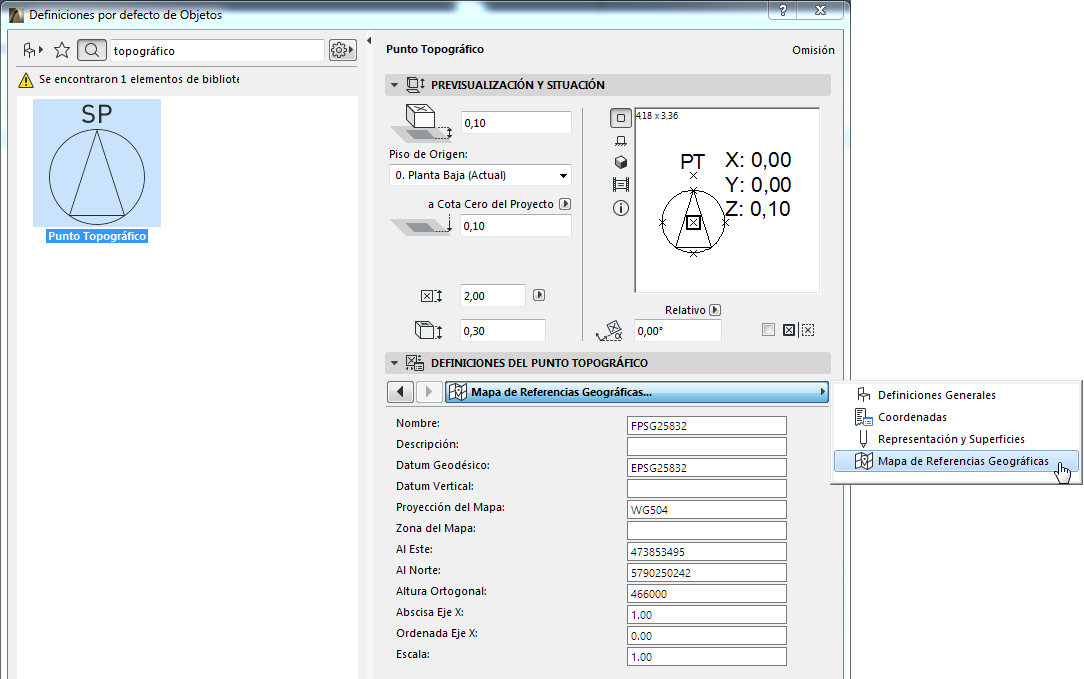This screenshot has width=1084, height=679.
Task: Toggle the dashed crossed-box anchor icon
Action: (x=807, y=330)
